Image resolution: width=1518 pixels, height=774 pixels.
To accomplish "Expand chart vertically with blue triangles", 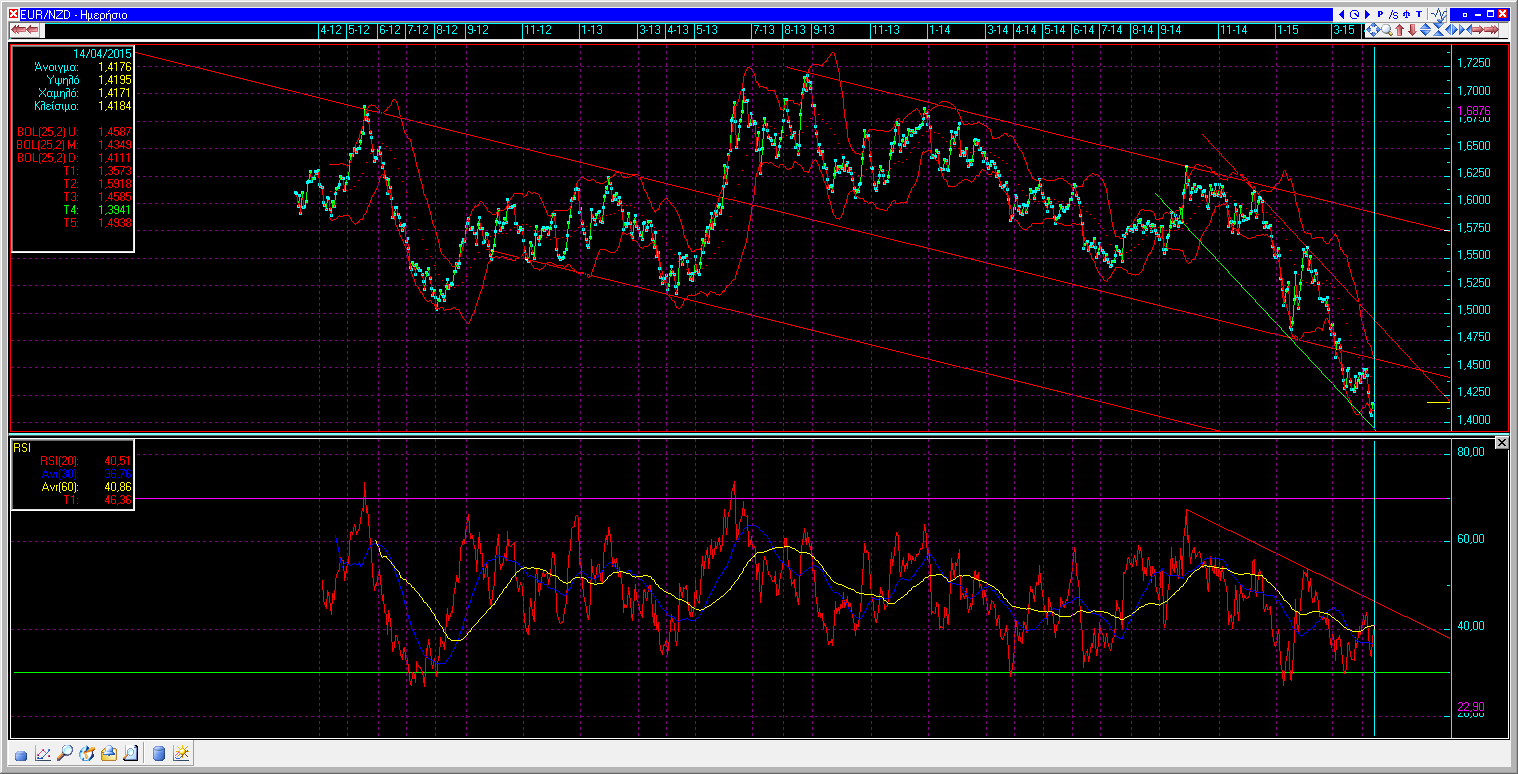I will tap(1425, 30).
